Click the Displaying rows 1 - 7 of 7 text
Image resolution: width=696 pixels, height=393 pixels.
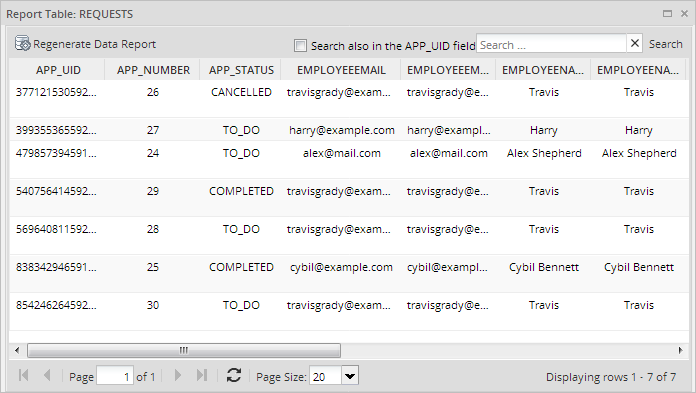point(611,377)
